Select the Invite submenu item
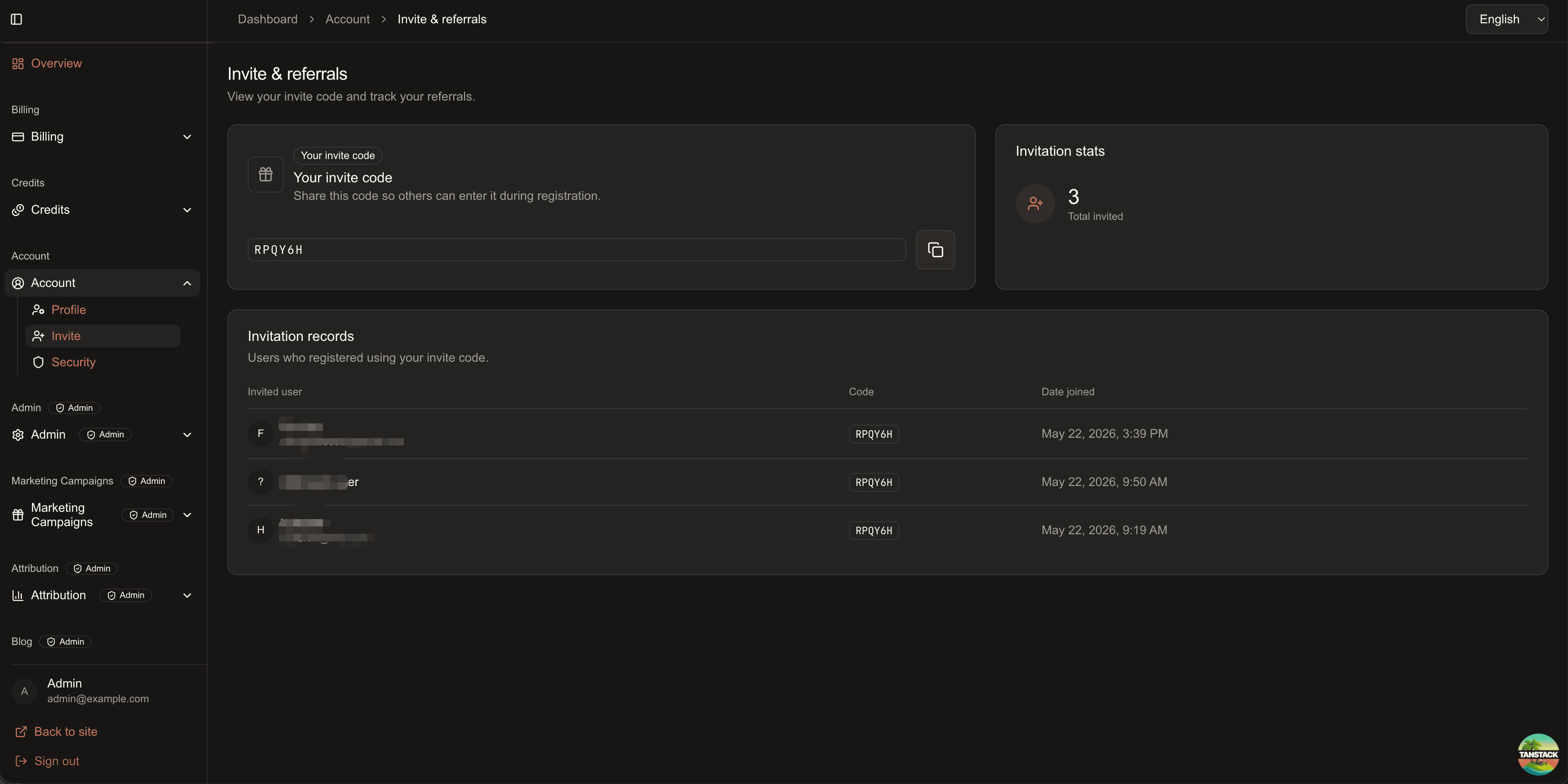The image size is (1568, 784). (x=103, y=336)
